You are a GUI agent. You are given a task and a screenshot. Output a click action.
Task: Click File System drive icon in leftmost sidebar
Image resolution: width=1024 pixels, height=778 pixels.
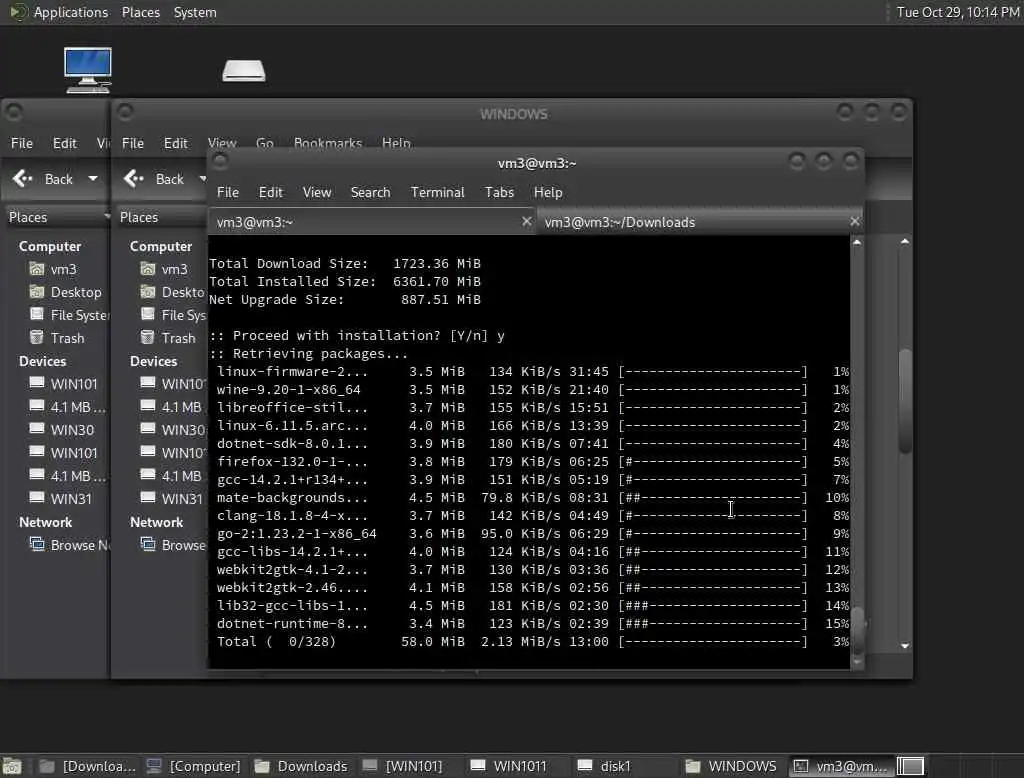click(x=37, y=314)
